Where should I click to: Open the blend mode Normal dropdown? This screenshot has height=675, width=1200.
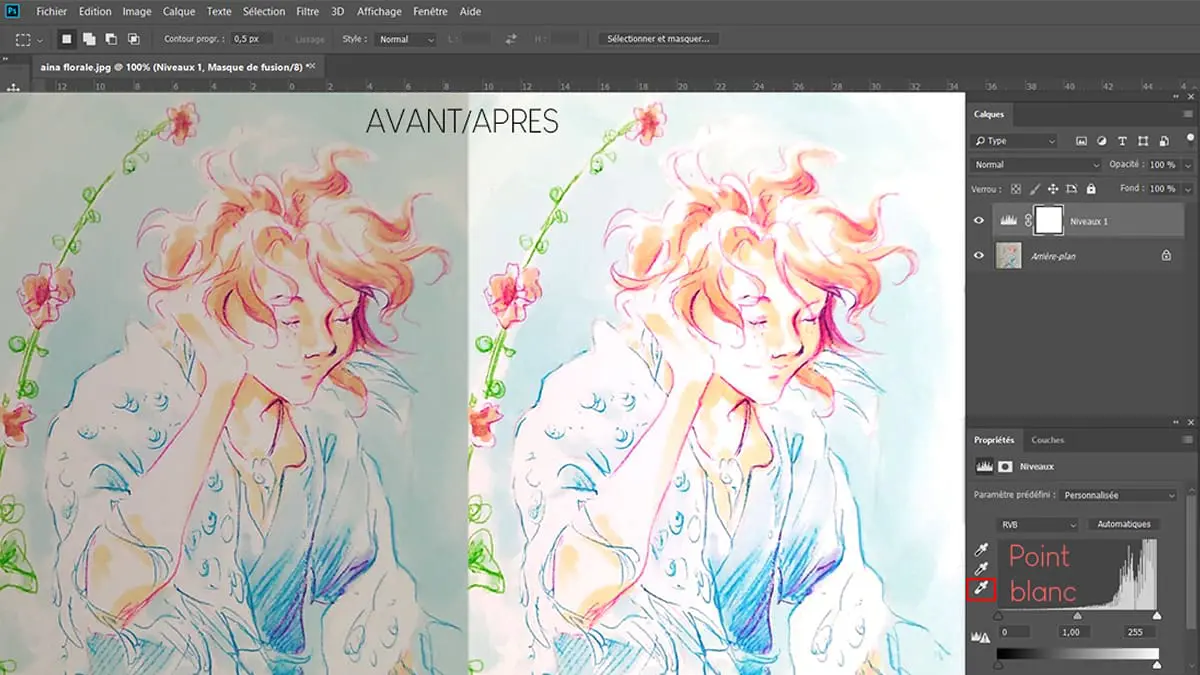1036,164
